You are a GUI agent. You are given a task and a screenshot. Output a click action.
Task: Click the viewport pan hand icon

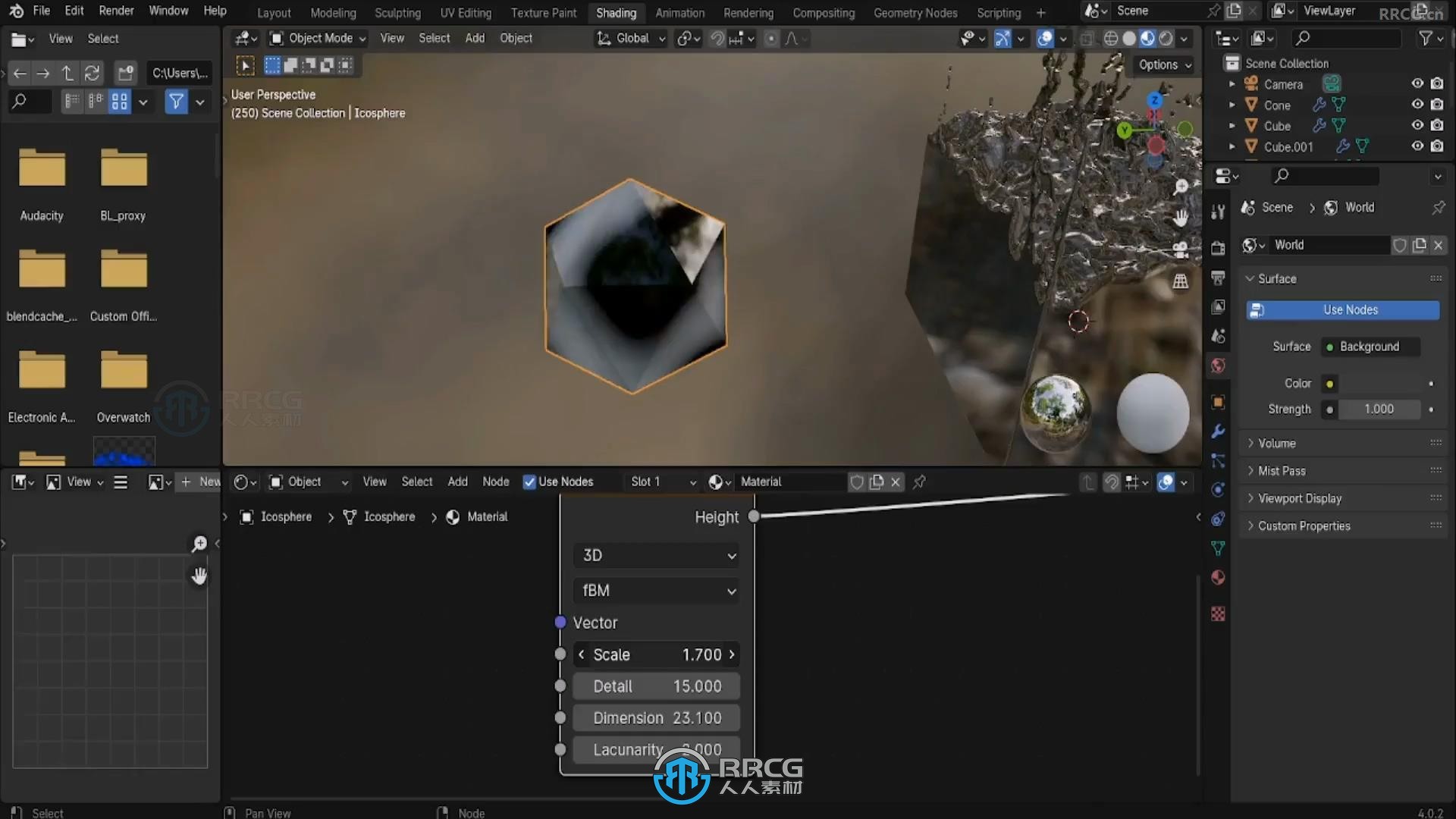pyautogui.click(x=1181, y=218)
